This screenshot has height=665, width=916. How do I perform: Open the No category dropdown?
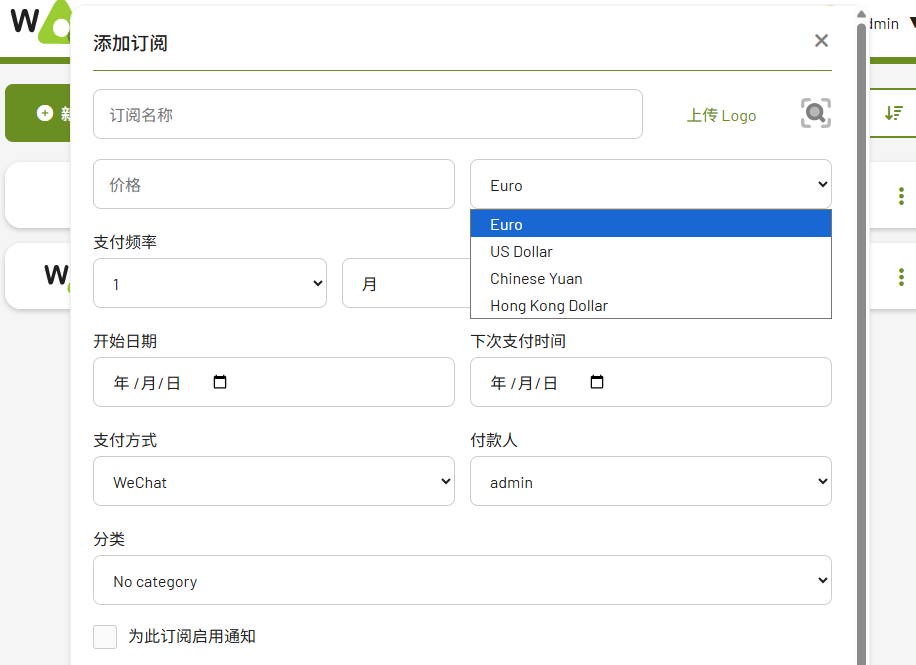pyautogui.click(x=462, y=580)
